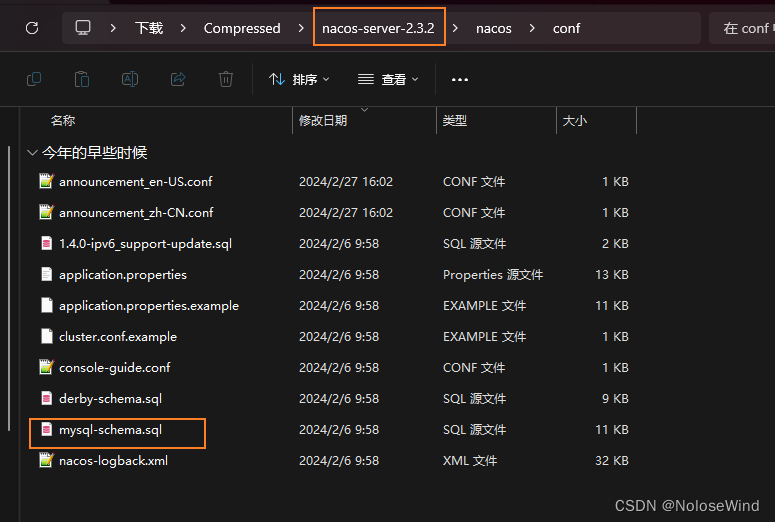Viewport: 775px width, 522px height.
Task: Click Properties 源文件 type cell
Action: point(493,275)
